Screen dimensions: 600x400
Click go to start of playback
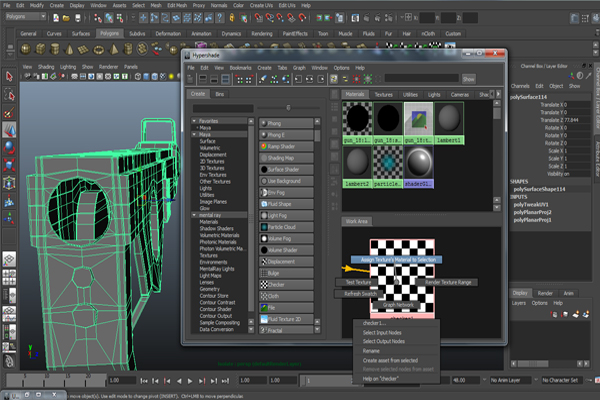(144, 381)
